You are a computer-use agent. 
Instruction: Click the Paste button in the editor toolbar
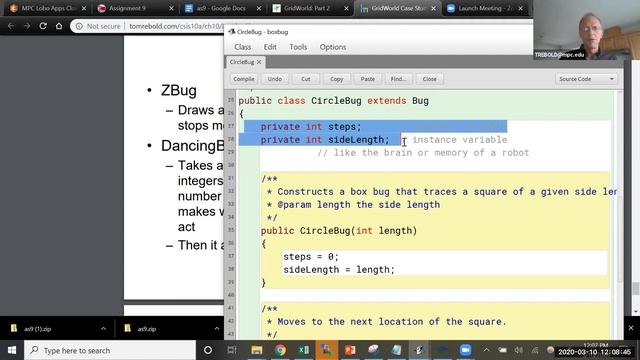click(367, 79)
